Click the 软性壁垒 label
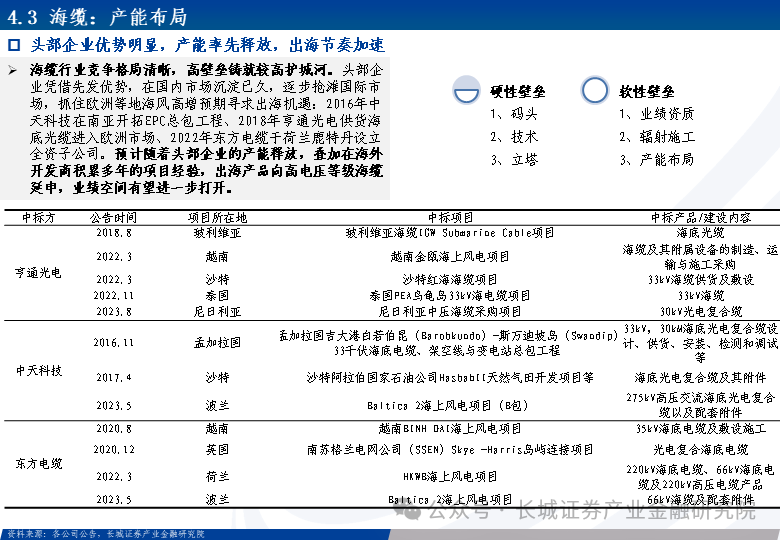The image size is (780, 540). click(x=647, y=91)
